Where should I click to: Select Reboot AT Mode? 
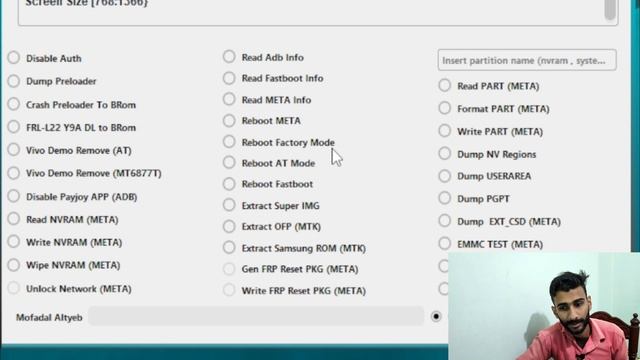pos(229,163)
